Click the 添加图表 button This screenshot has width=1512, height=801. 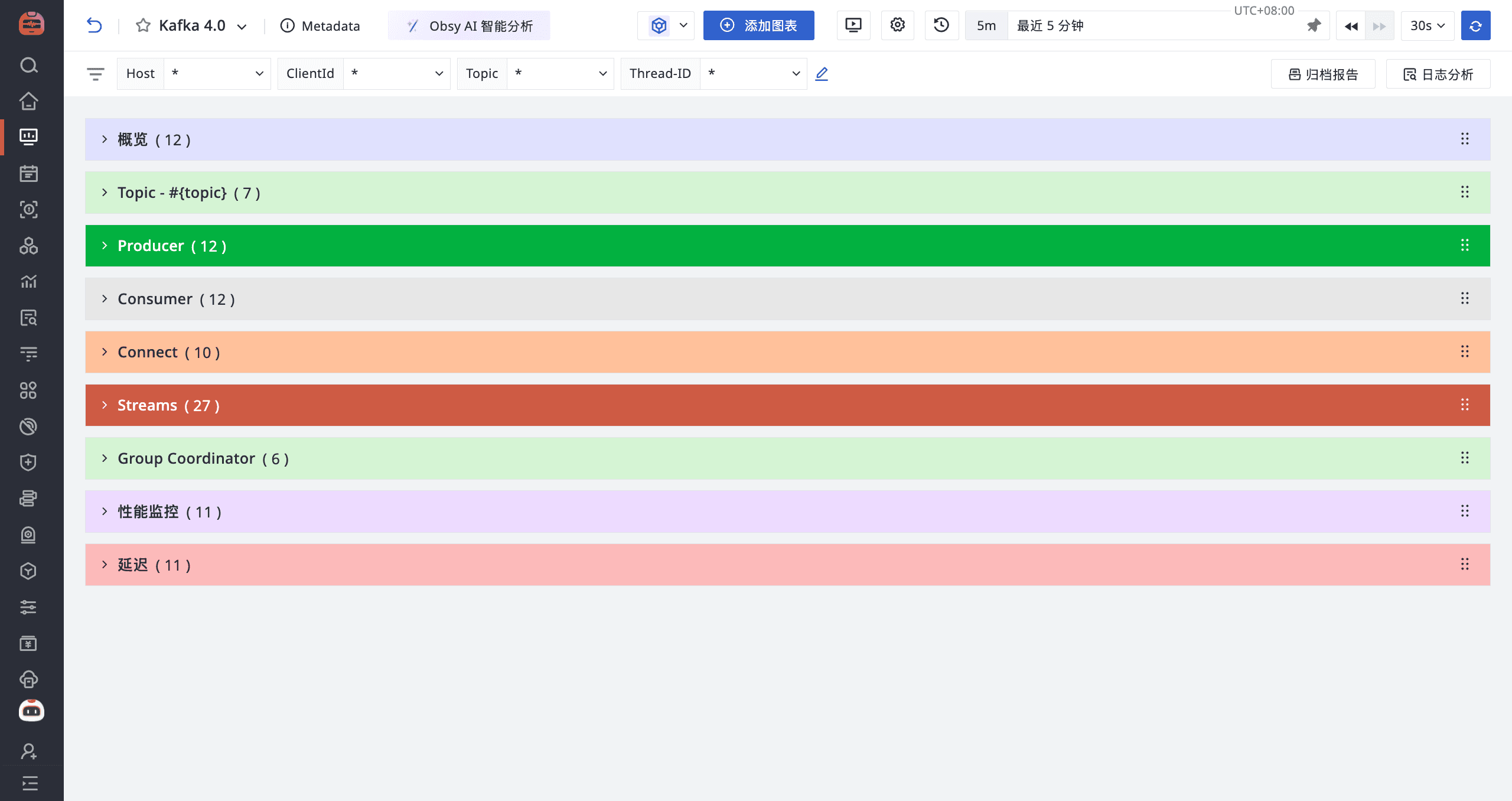click(x=758, y=25)
